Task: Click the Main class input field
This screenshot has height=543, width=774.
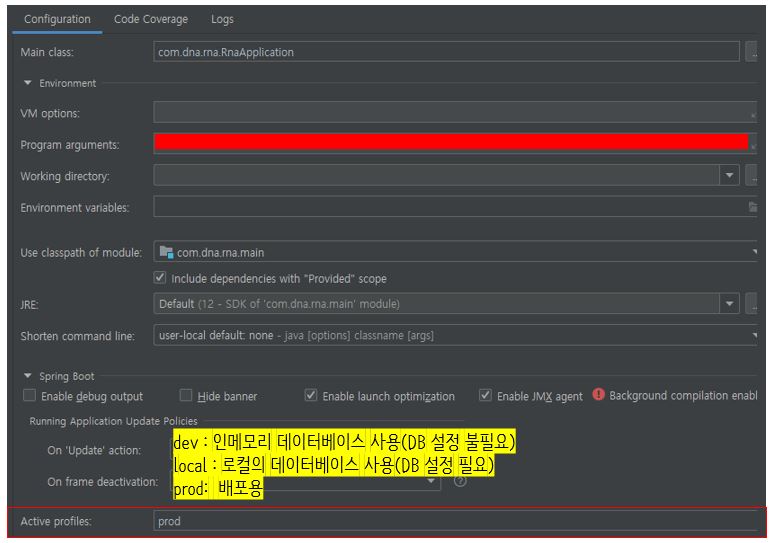Action: 446,52
